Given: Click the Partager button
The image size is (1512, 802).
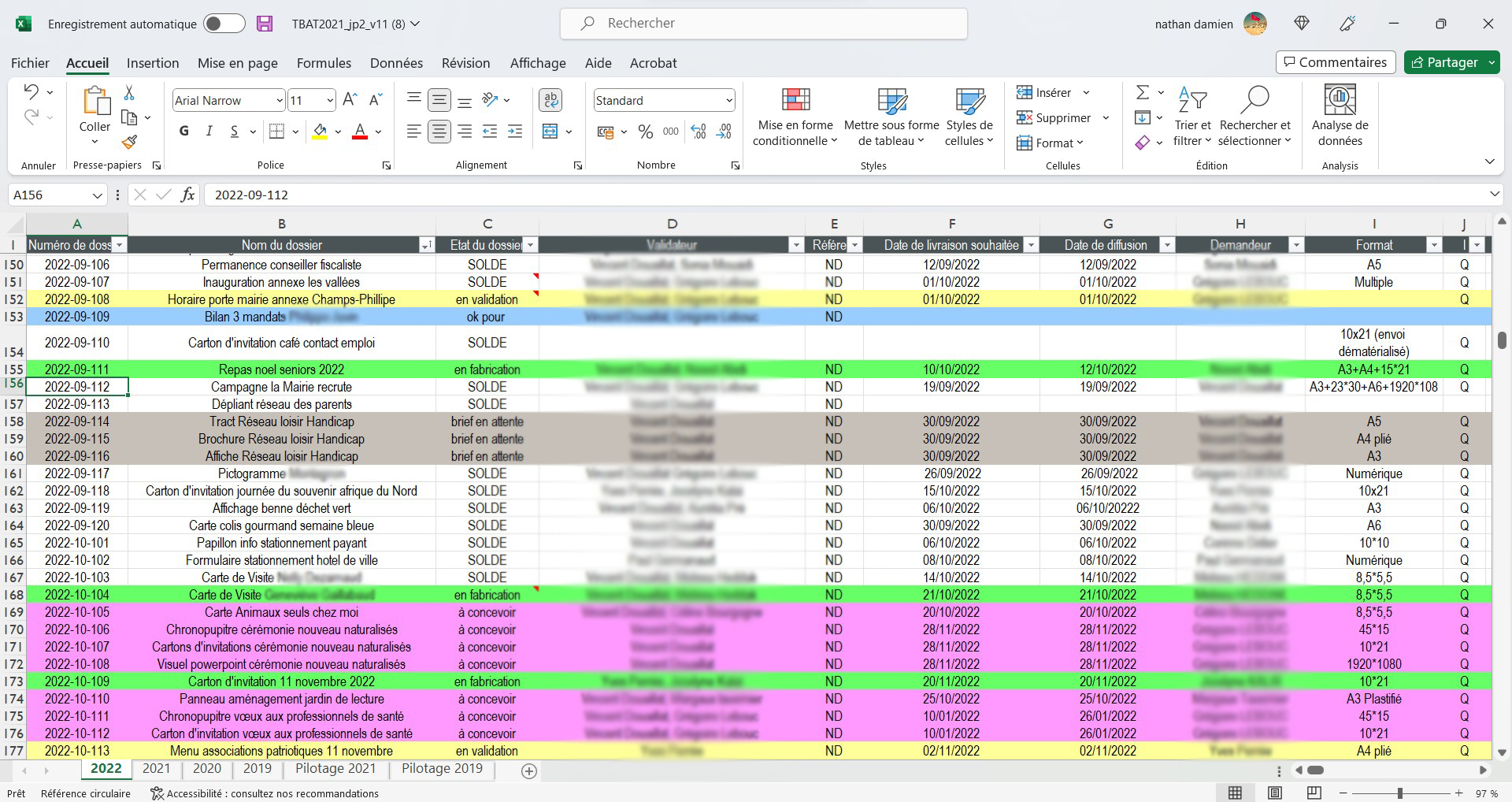Looking at the screenshot, I should point(1445,62).
